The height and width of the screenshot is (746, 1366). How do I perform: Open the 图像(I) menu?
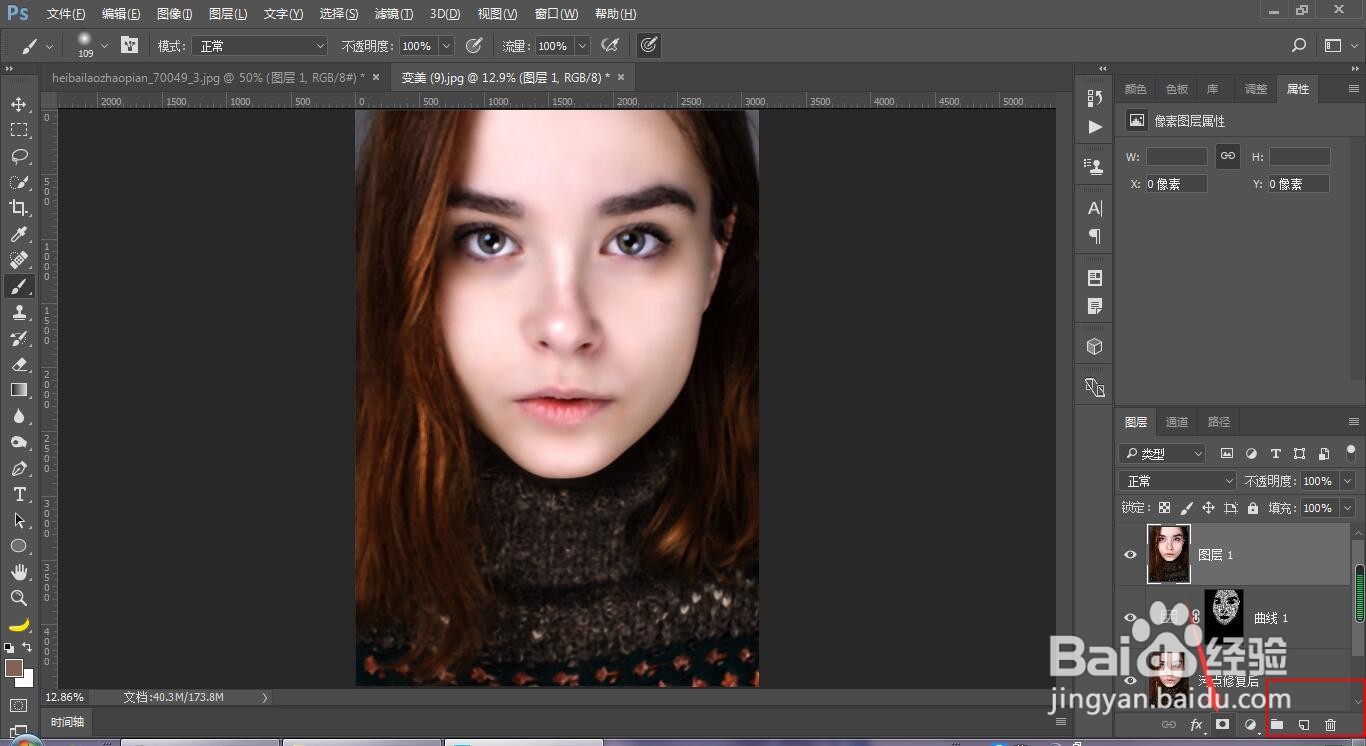pyautogui.click(x=174, y=14)
